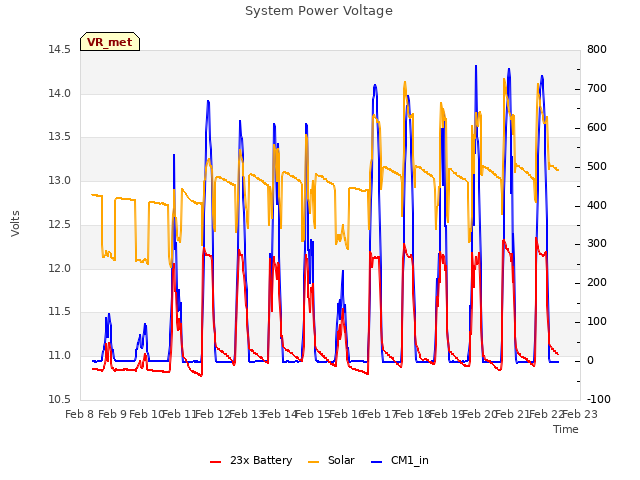Click the orange Solar legend swatch
This screenshot has height=480, width=640.
coord(313,462)
